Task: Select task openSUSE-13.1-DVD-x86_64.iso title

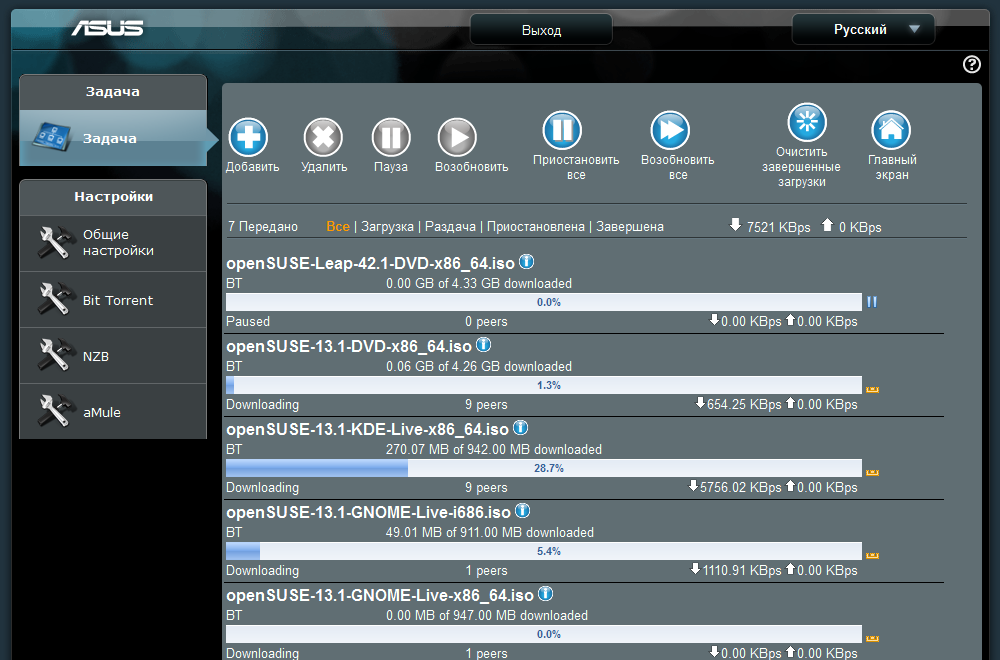Action: pyautogui.click(x=349, y=346)
